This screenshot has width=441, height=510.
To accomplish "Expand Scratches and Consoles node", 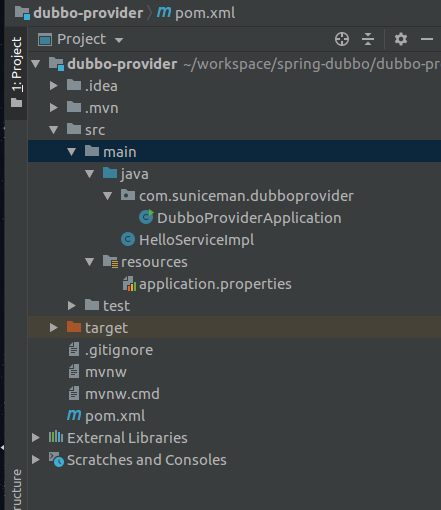I will coord(35,460).
